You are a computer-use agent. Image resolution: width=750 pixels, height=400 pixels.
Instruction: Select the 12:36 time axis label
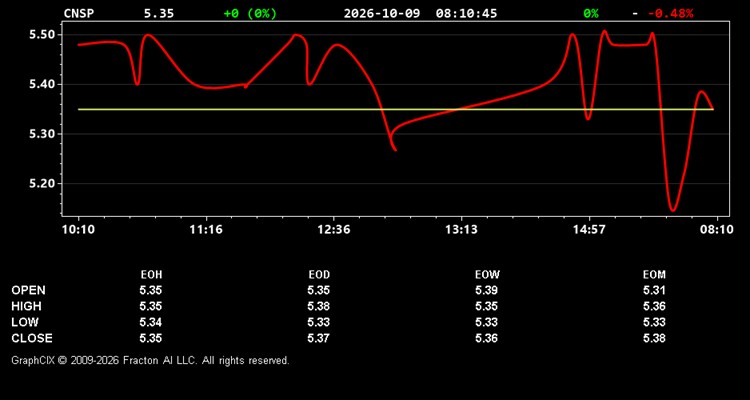(334, 230)
